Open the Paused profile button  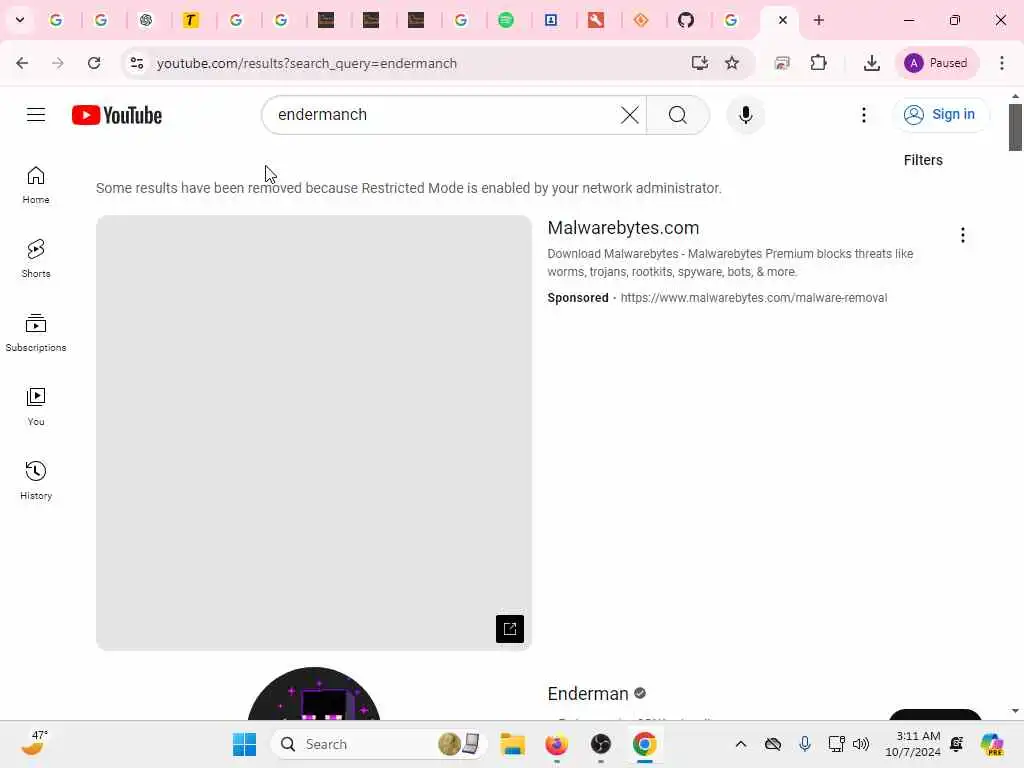click(x=936, y=63)
